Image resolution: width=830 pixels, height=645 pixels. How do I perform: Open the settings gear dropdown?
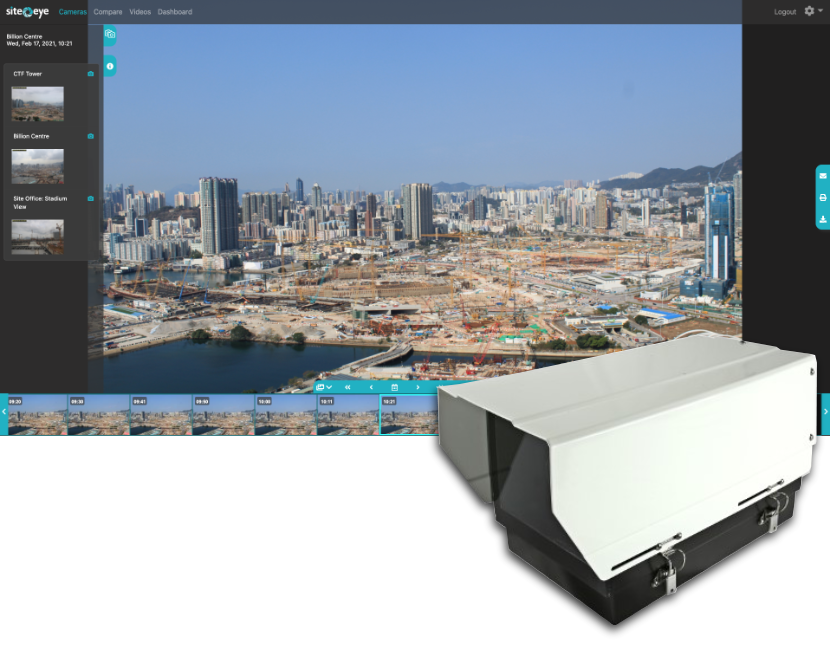(x=812, y=11)
